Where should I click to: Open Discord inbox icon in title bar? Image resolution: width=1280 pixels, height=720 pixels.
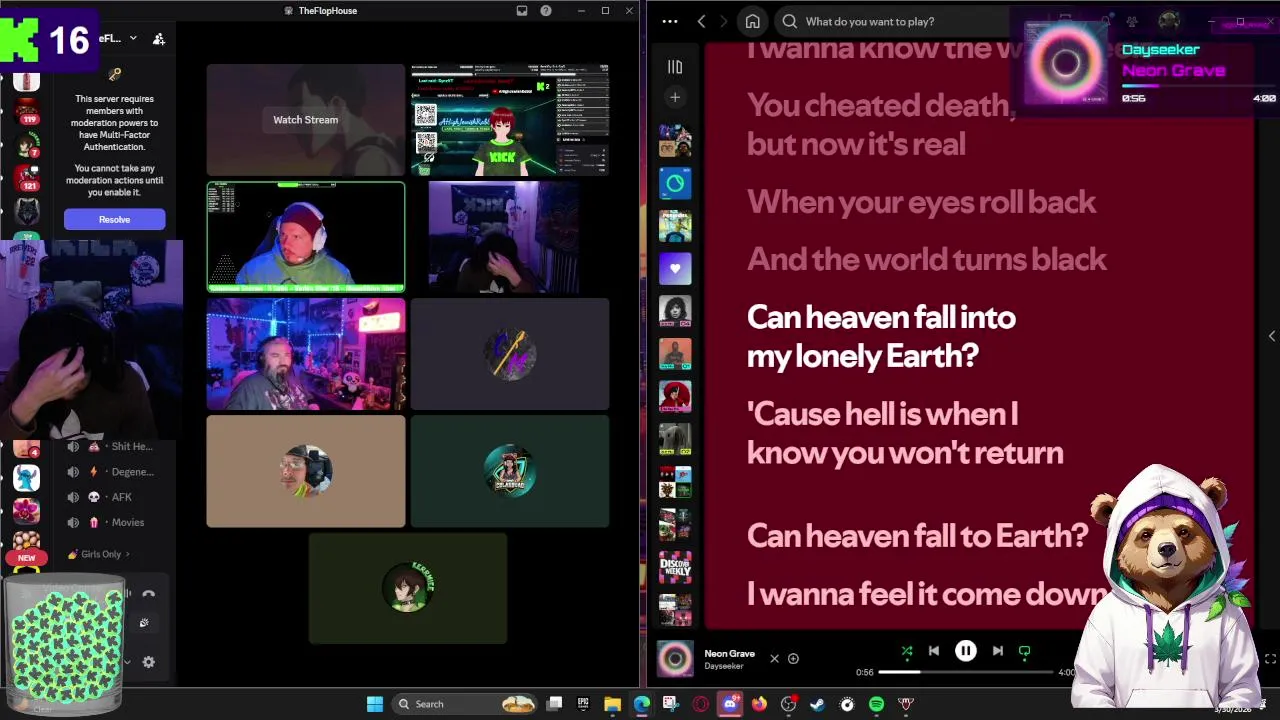click(521, 11)
